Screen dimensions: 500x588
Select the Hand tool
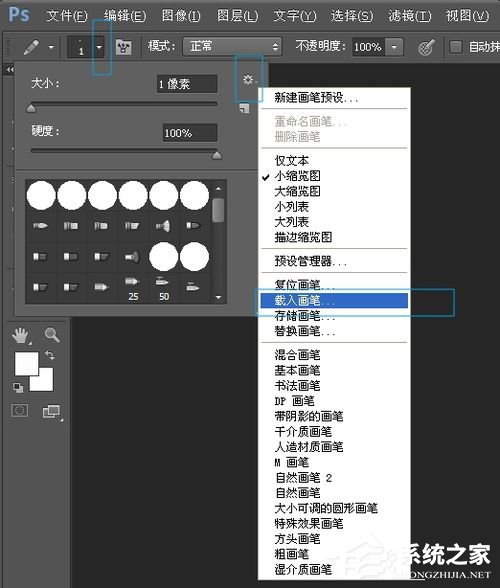point(21,335)
